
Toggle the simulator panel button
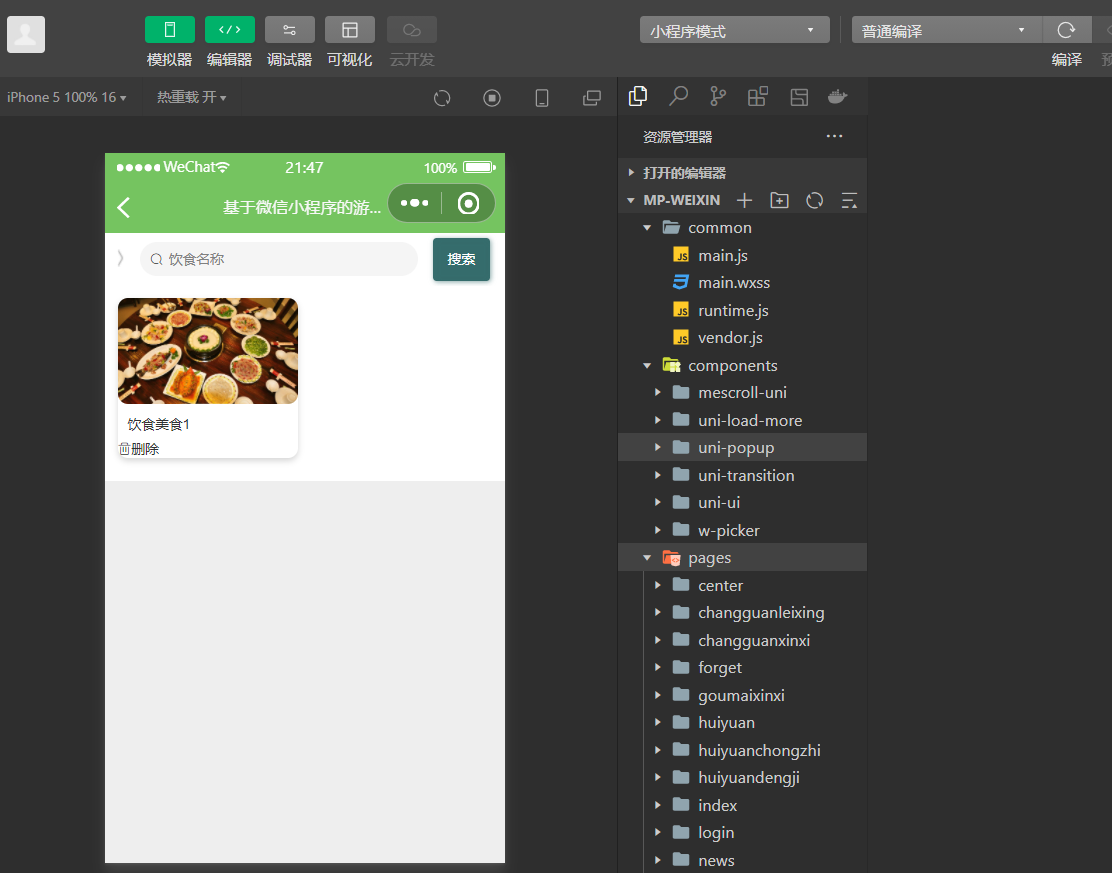point(169,30)
